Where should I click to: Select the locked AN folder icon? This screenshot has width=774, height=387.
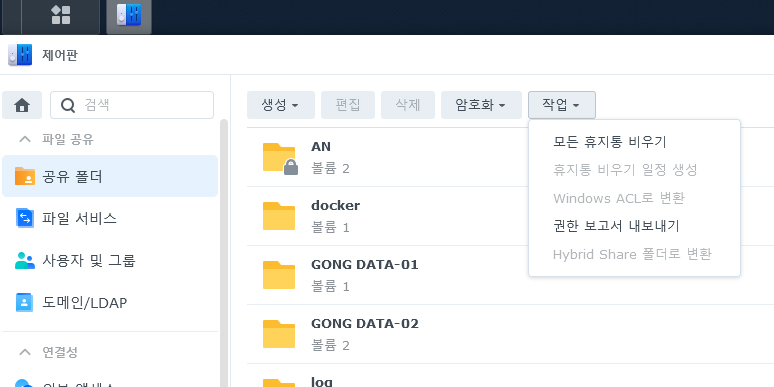[x=280, y=158]
